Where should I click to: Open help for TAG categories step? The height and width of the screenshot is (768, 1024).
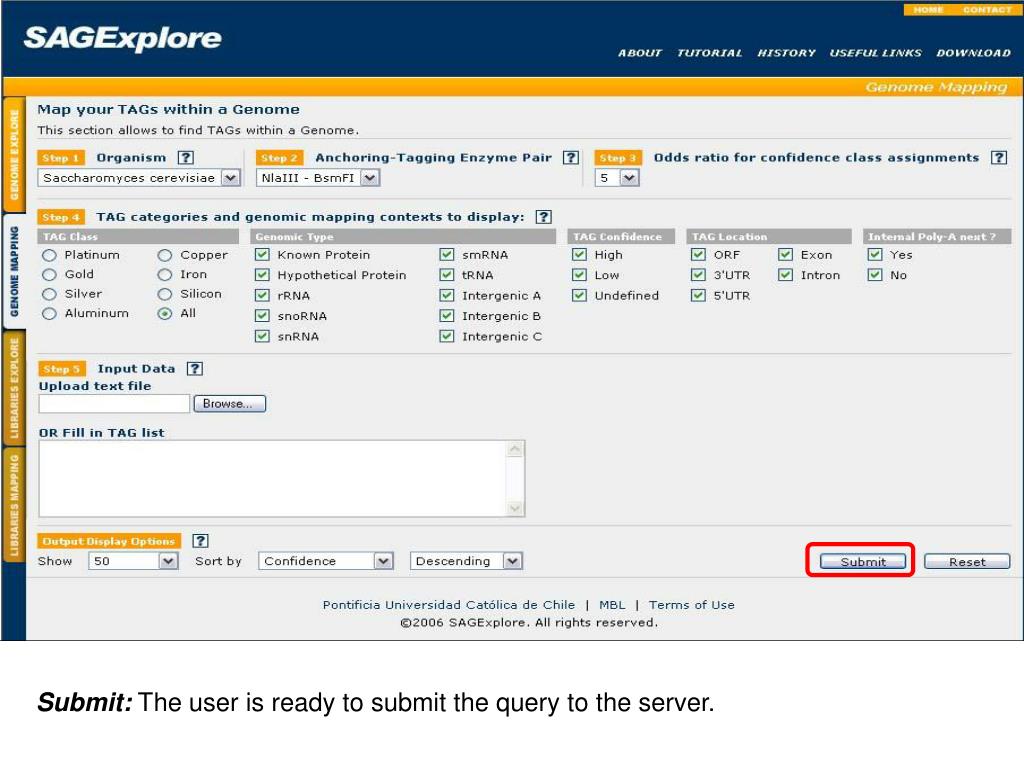[543, 217]
